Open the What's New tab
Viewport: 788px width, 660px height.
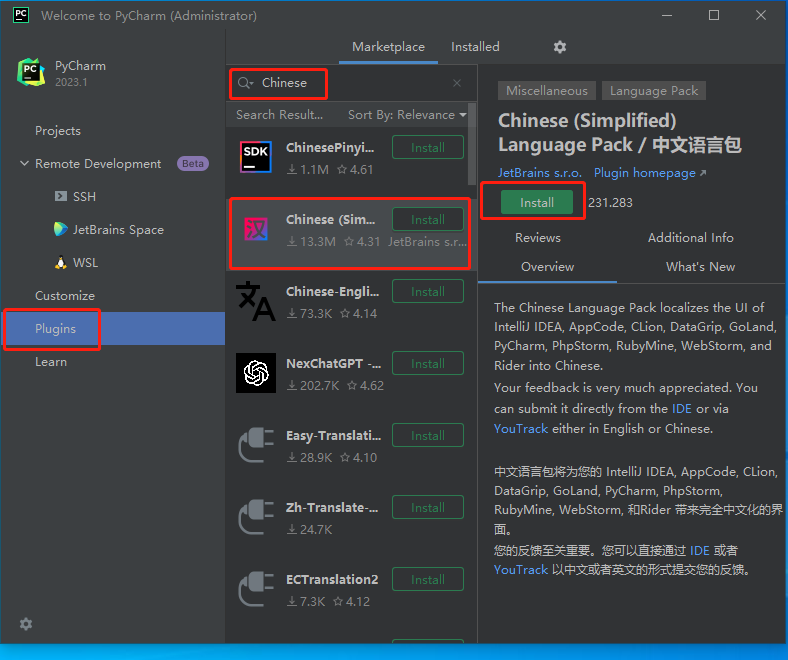point(700,266)
